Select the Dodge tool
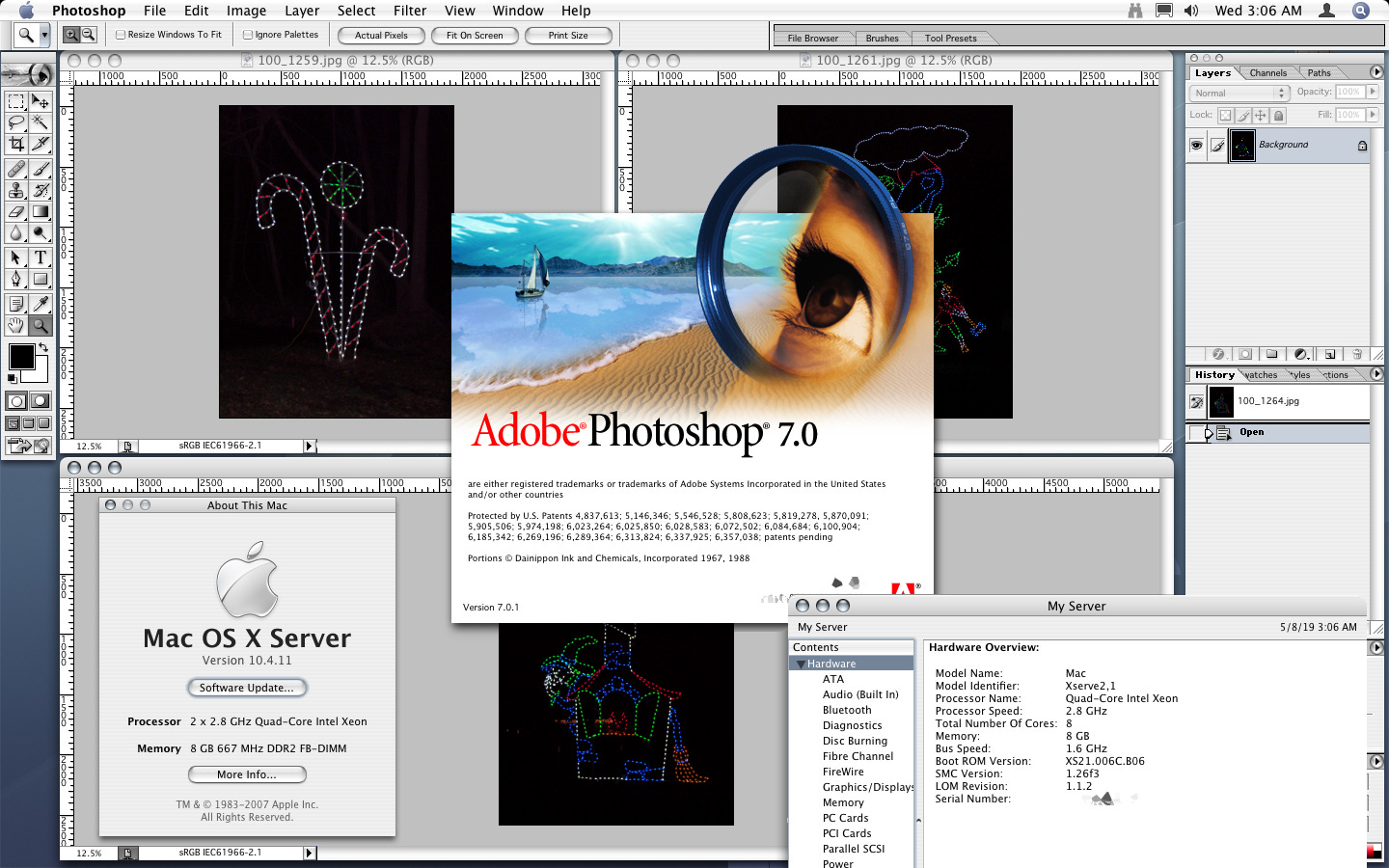Screen dimensions: 1389x868 coord(40,232)
